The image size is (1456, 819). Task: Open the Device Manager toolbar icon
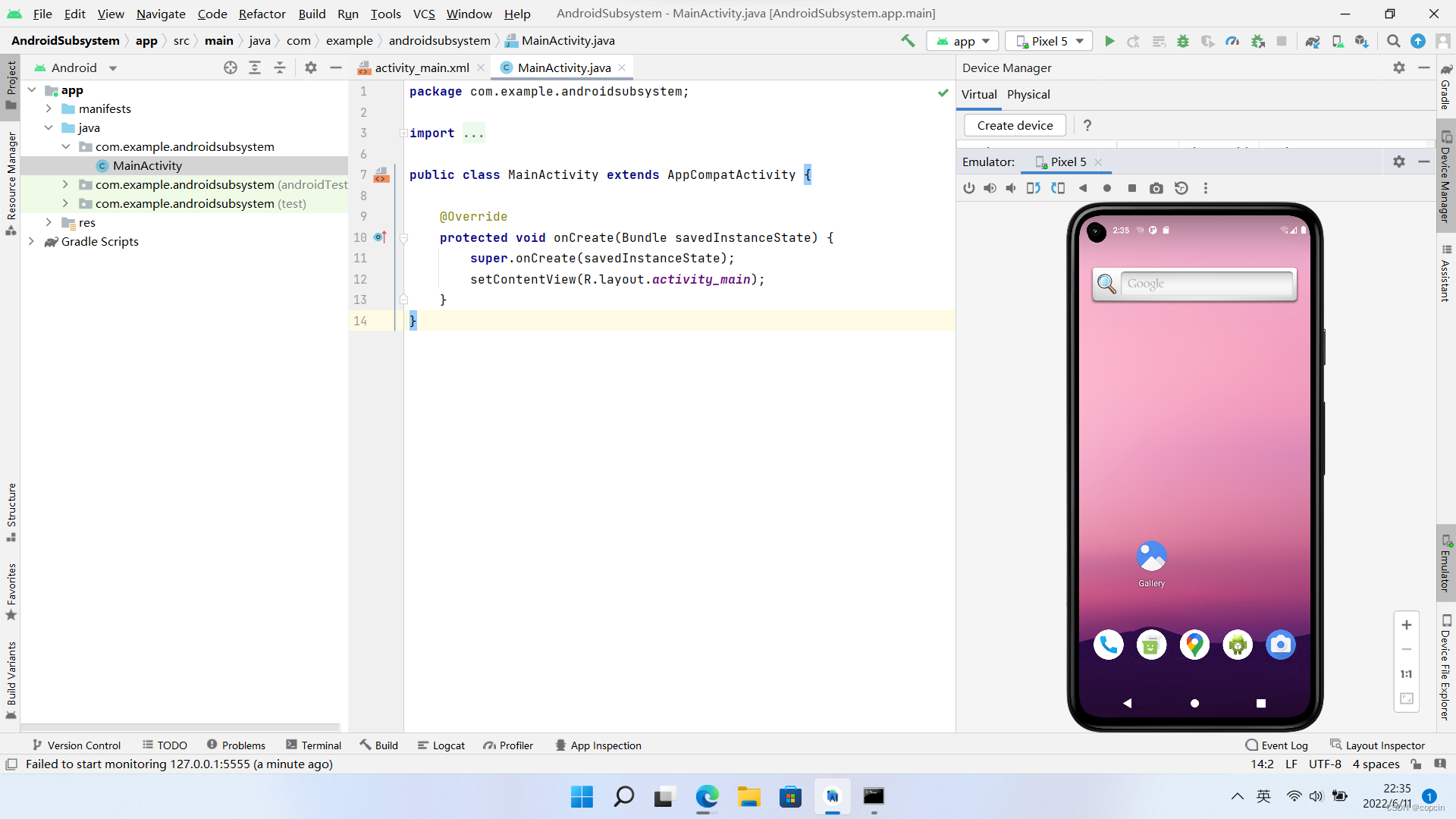pyautogui.click(x=1338, y=41)
